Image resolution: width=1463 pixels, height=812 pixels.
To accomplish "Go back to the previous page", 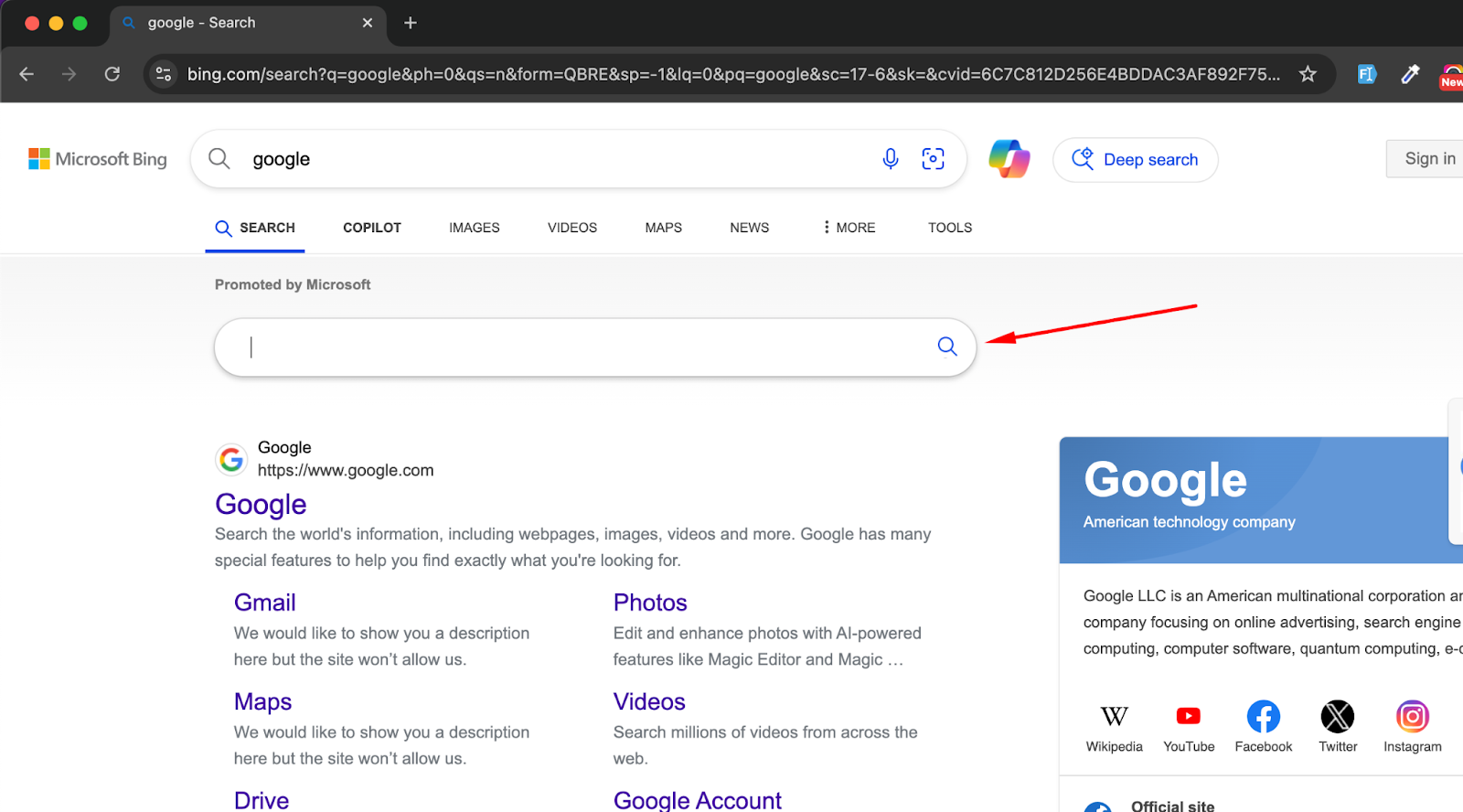I will 27,74.
